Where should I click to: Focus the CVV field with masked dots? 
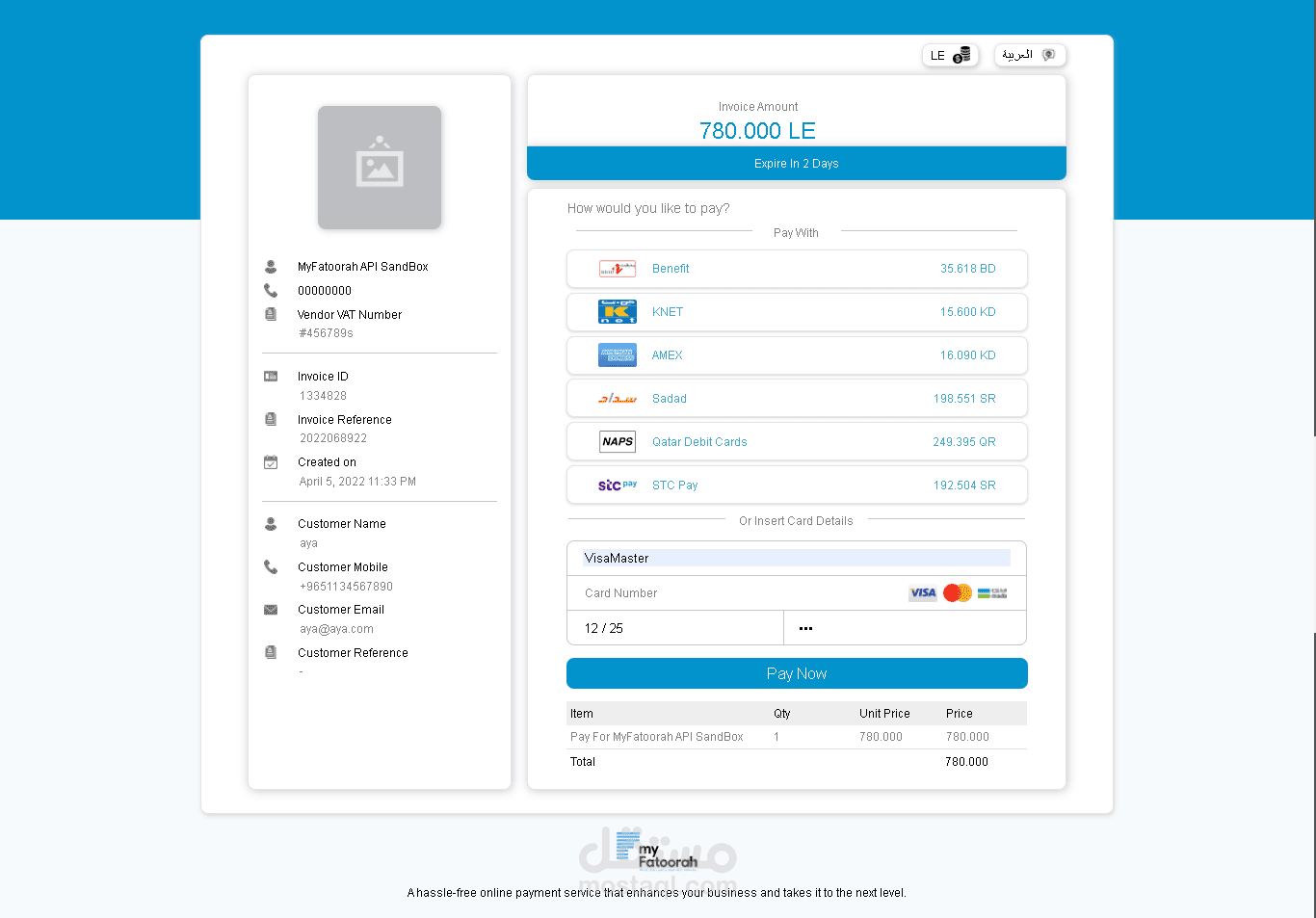905,628
